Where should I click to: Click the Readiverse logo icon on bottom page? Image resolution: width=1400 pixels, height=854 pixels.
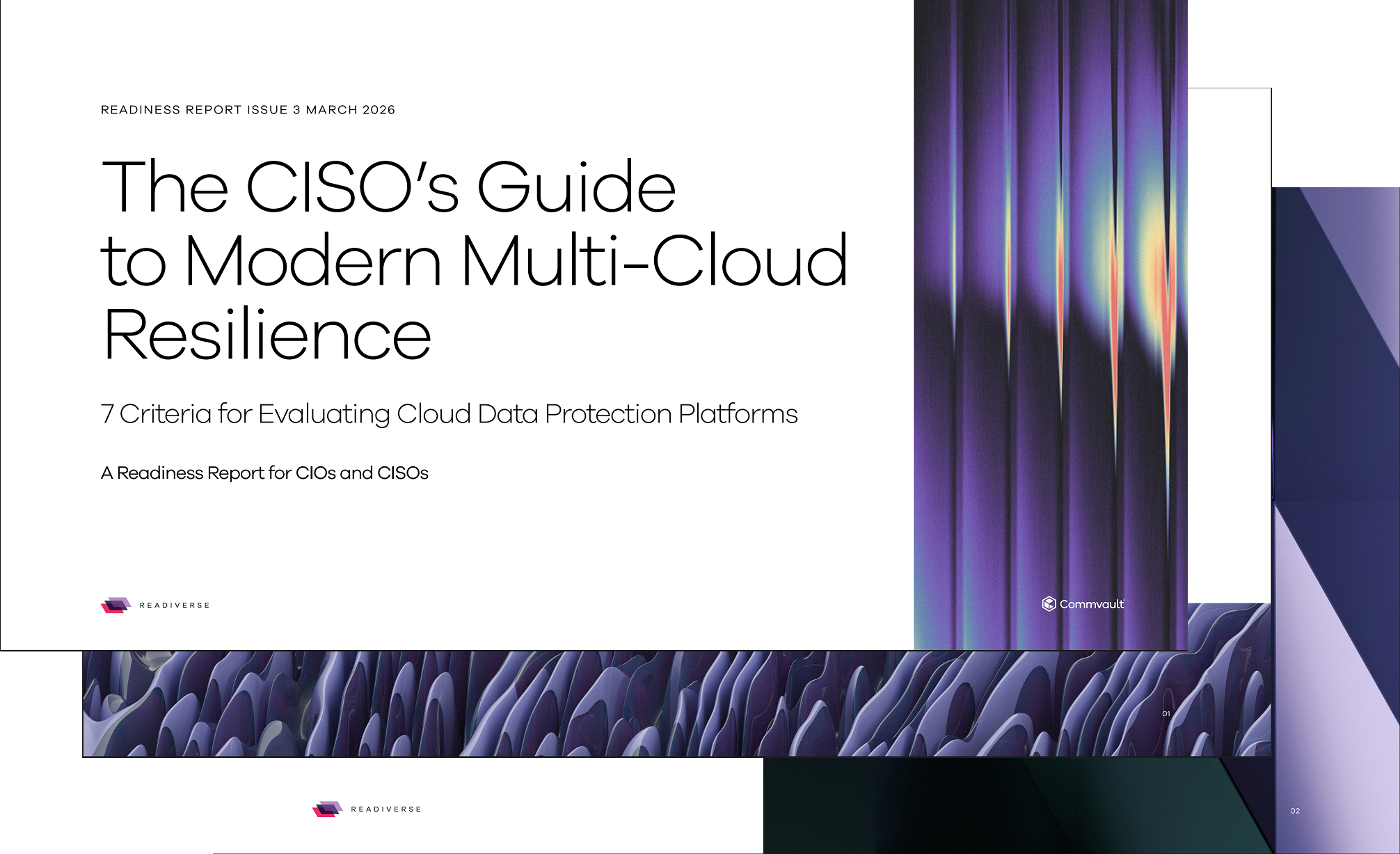327,809
